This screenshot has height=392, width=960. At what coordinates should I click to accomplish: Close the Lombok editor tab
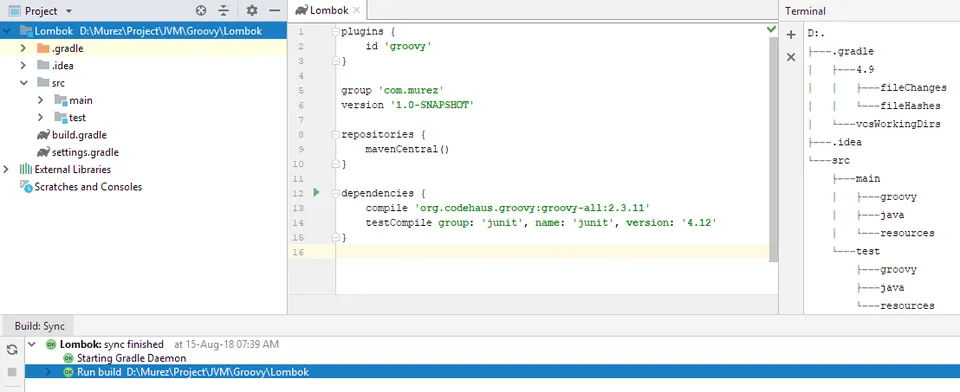[356, 10]
